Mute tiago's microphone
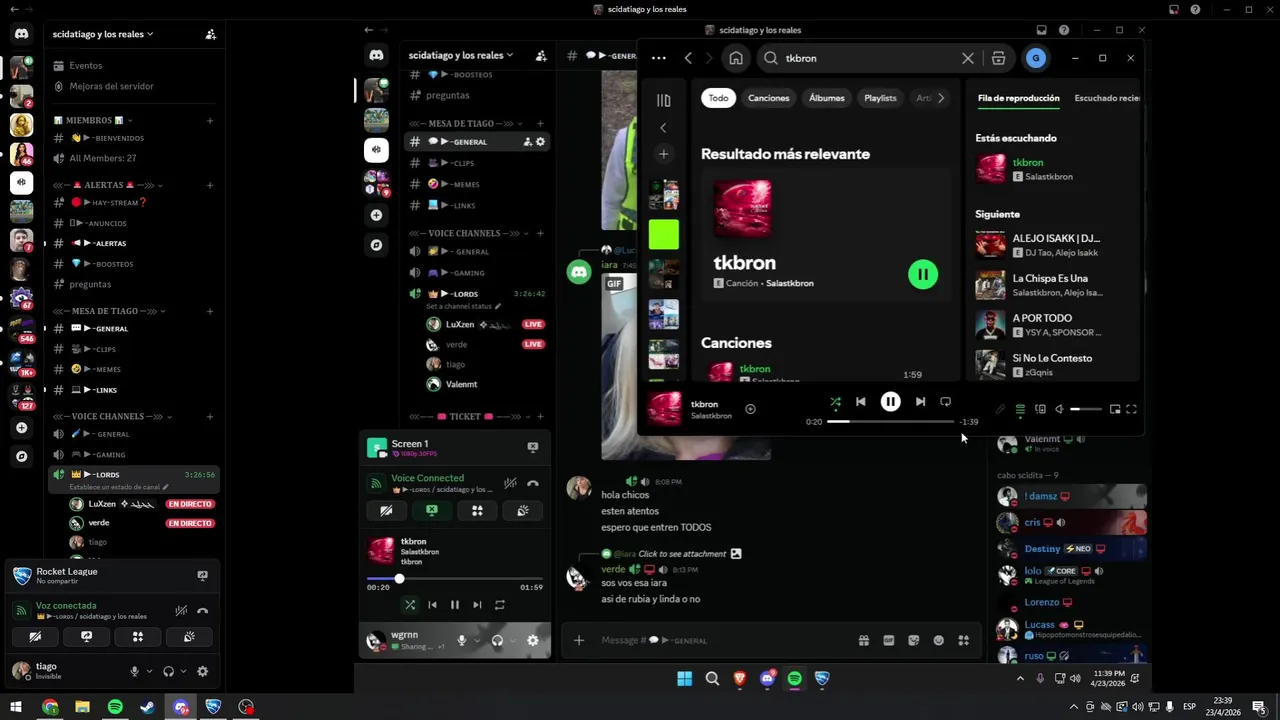The width and height of the screenshot is (1280, 720). tap(134, 672)
